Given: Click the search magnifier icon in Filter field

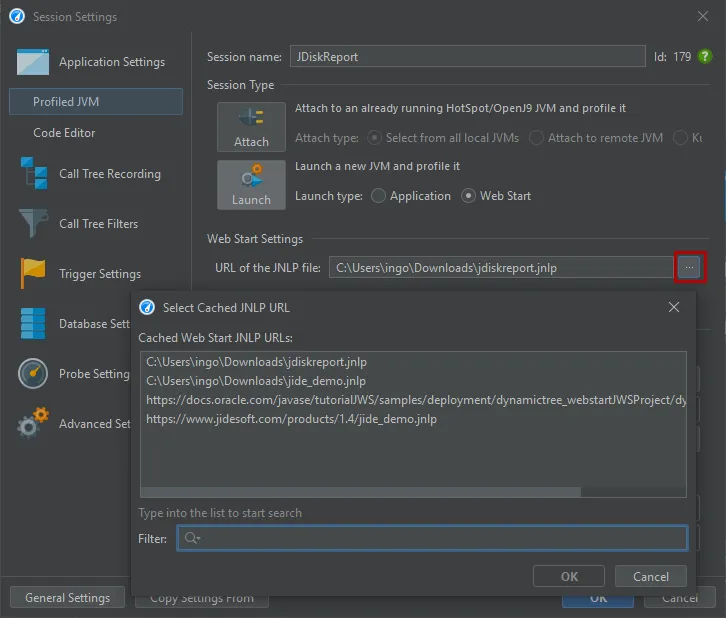Looking at the screenshot, I should (x=192, y=538).
